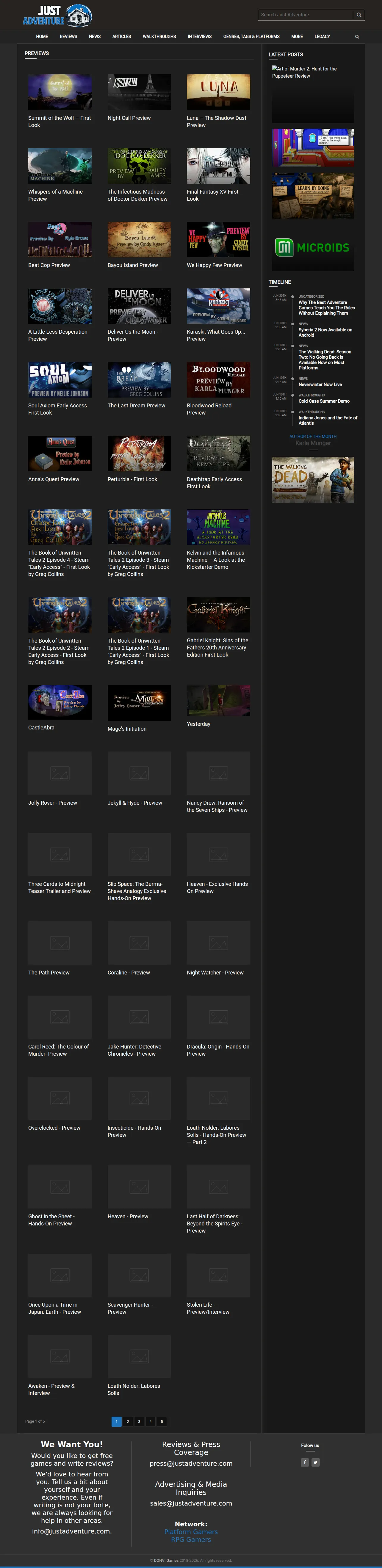Open the Doctor Dekker preview thumbnail
382x1568 pixels.
139,166
